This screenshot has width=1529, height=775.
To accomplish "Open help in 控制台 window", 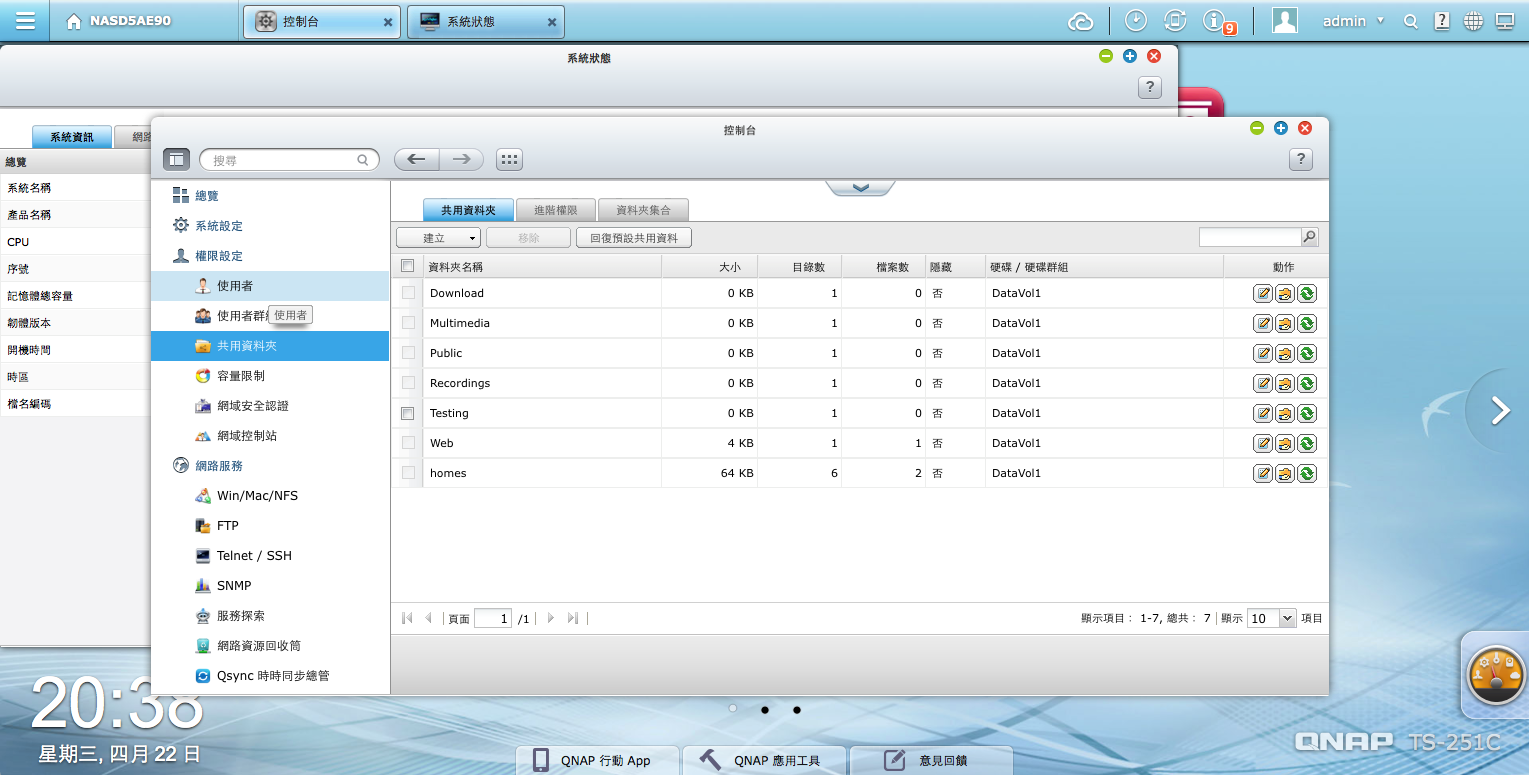I will click(1300, 159).
